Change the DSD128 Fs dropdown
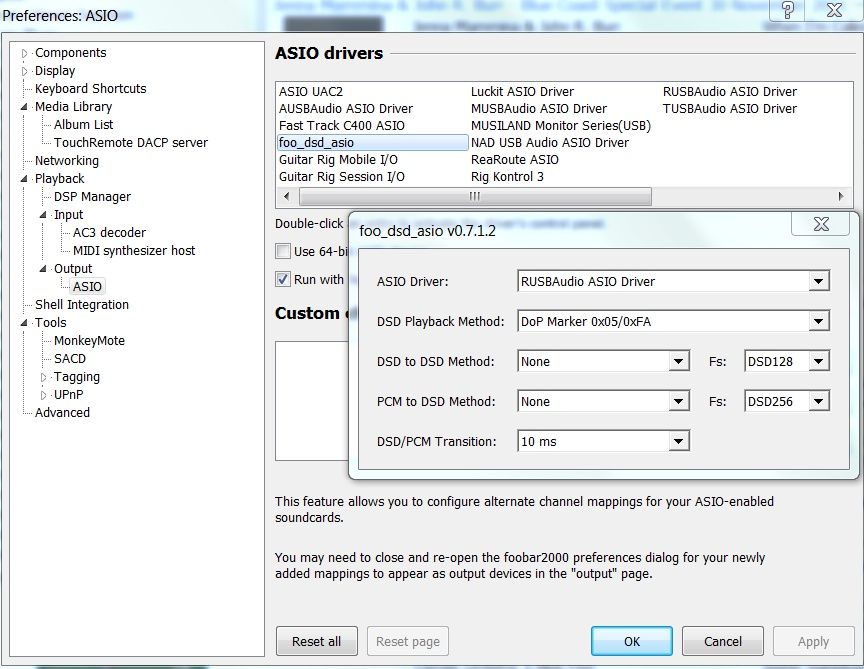 [787, 362]
